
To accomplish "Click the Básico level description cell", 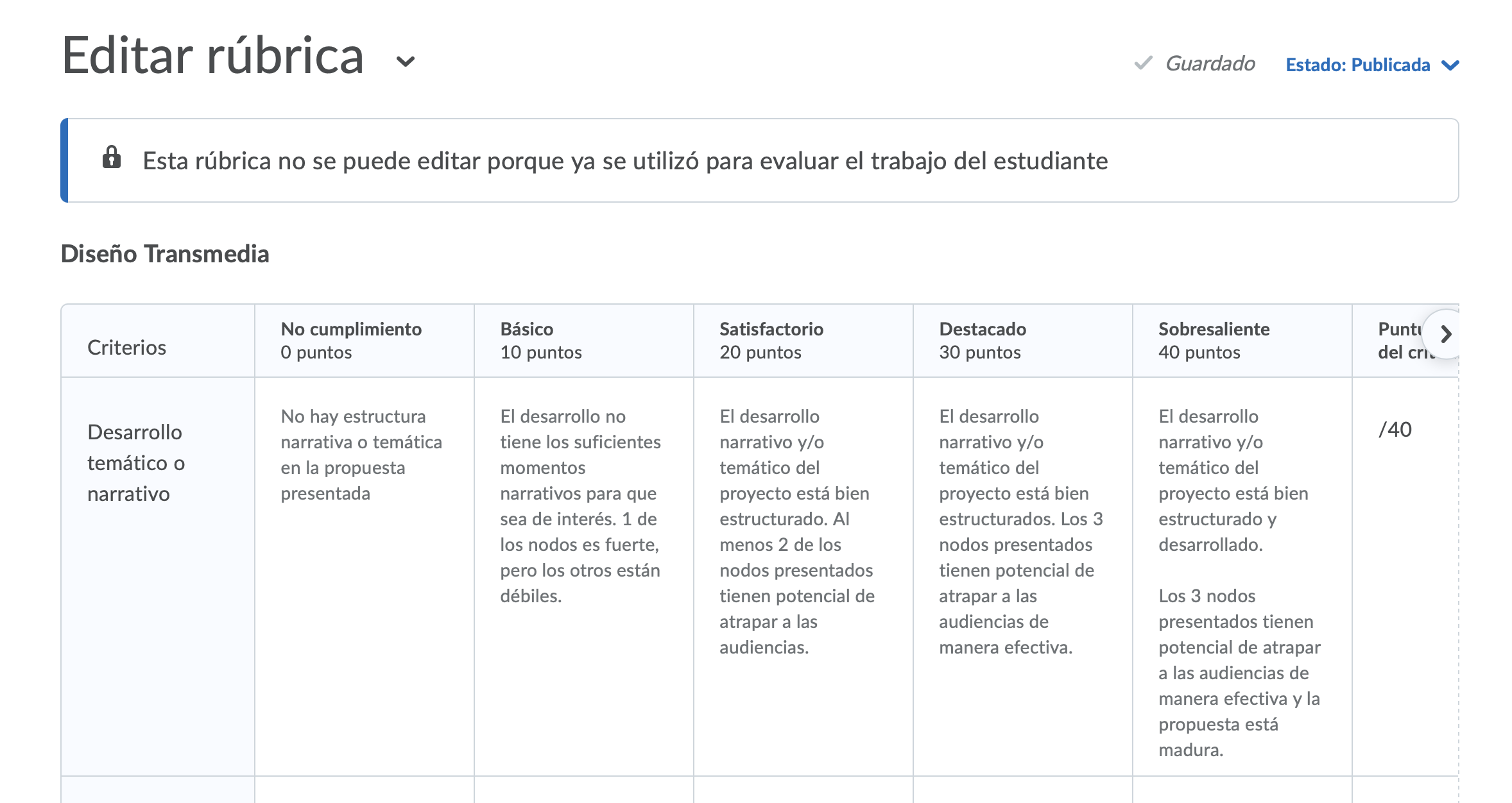I will click(580, 506).
